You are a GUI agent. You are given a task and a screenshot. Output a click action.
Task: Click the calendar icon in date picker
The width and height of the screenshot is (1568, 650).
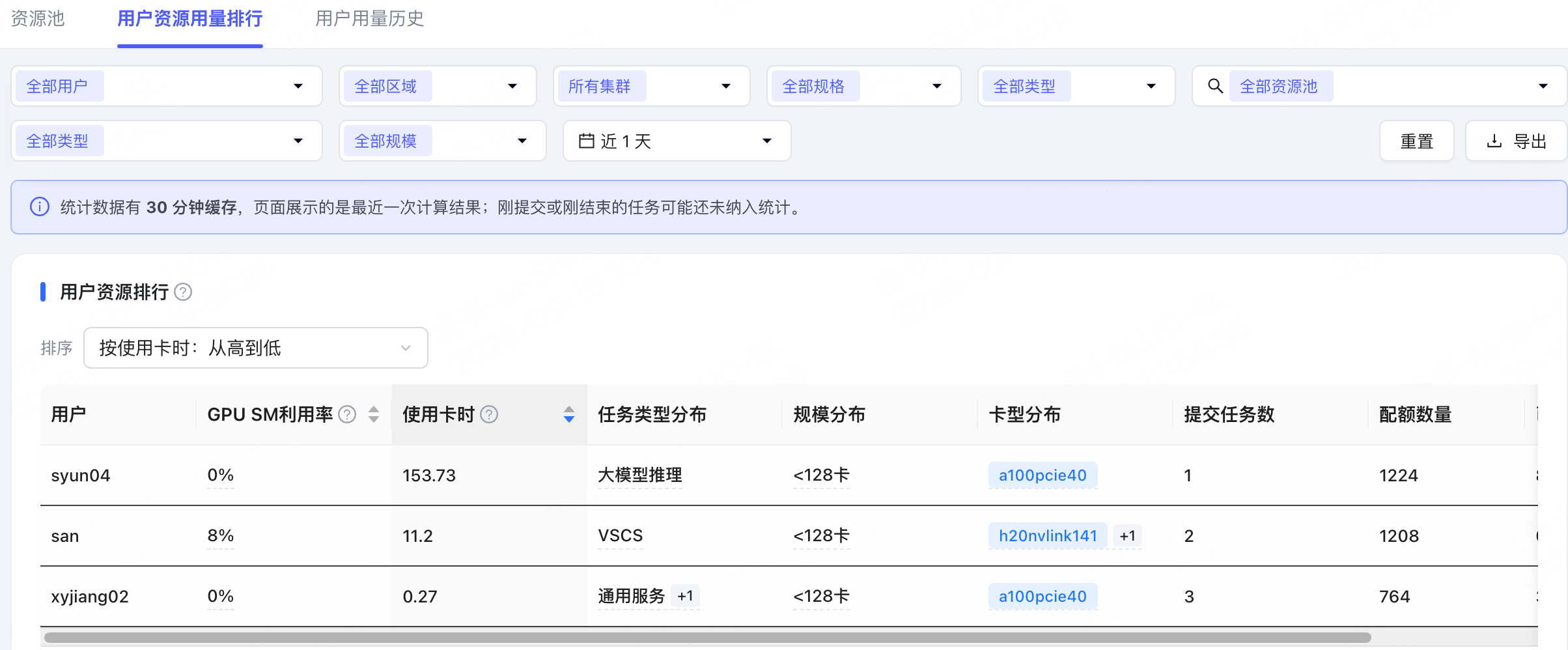click(586, 141)
